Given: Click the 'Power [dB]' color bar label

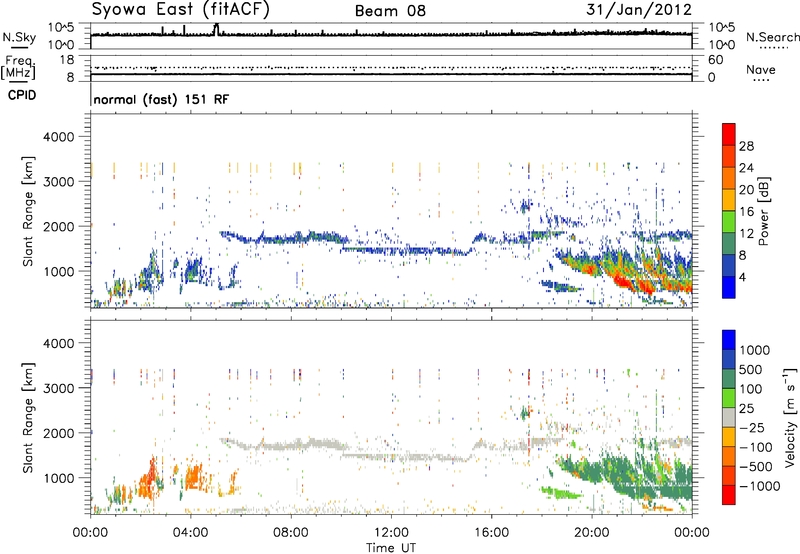Looking at the screenshot, I should (x=763, y=211).
